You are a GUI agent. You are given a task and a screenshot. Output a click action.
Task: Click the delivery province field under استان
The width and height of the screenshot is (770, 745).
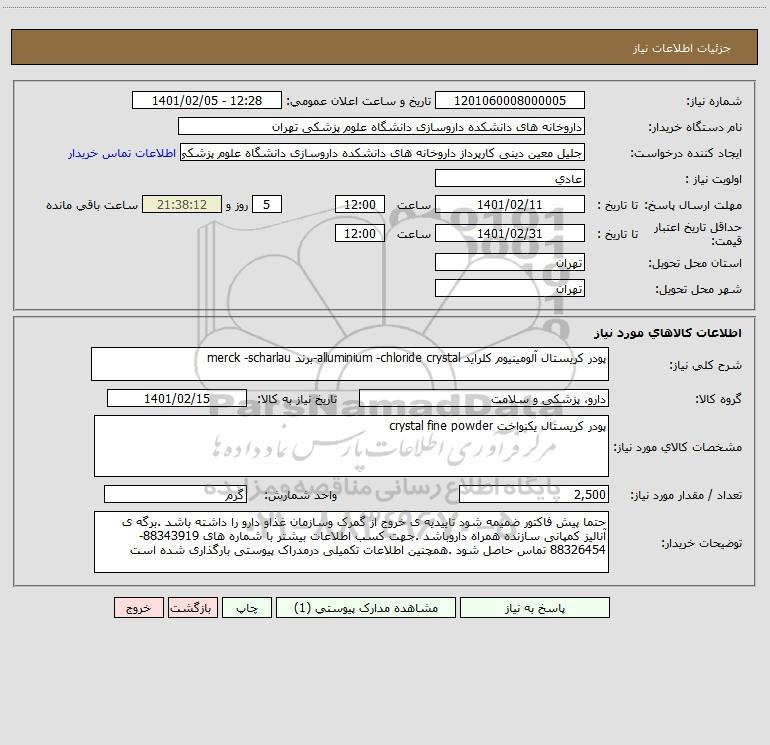click(x=510, y=262)
